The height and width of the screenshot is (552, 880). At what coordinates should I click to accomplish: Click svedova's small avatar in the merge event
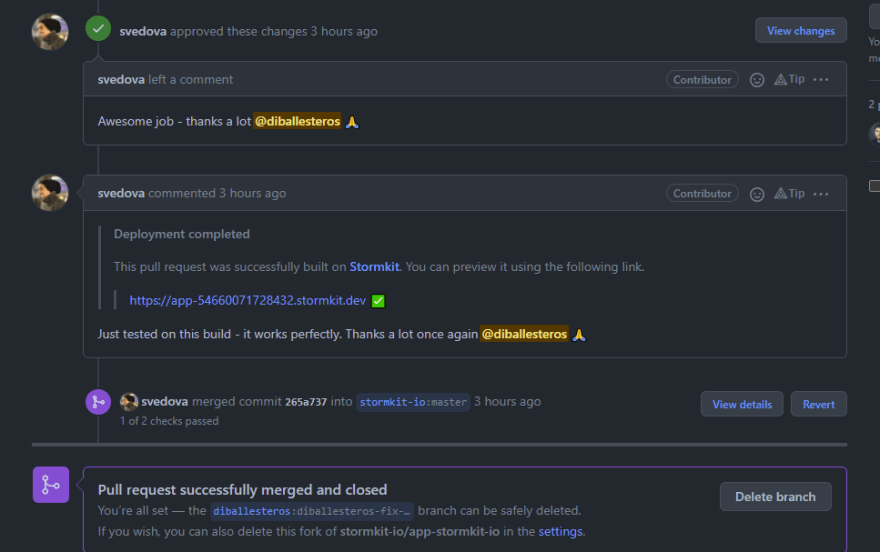coord(129,402)
